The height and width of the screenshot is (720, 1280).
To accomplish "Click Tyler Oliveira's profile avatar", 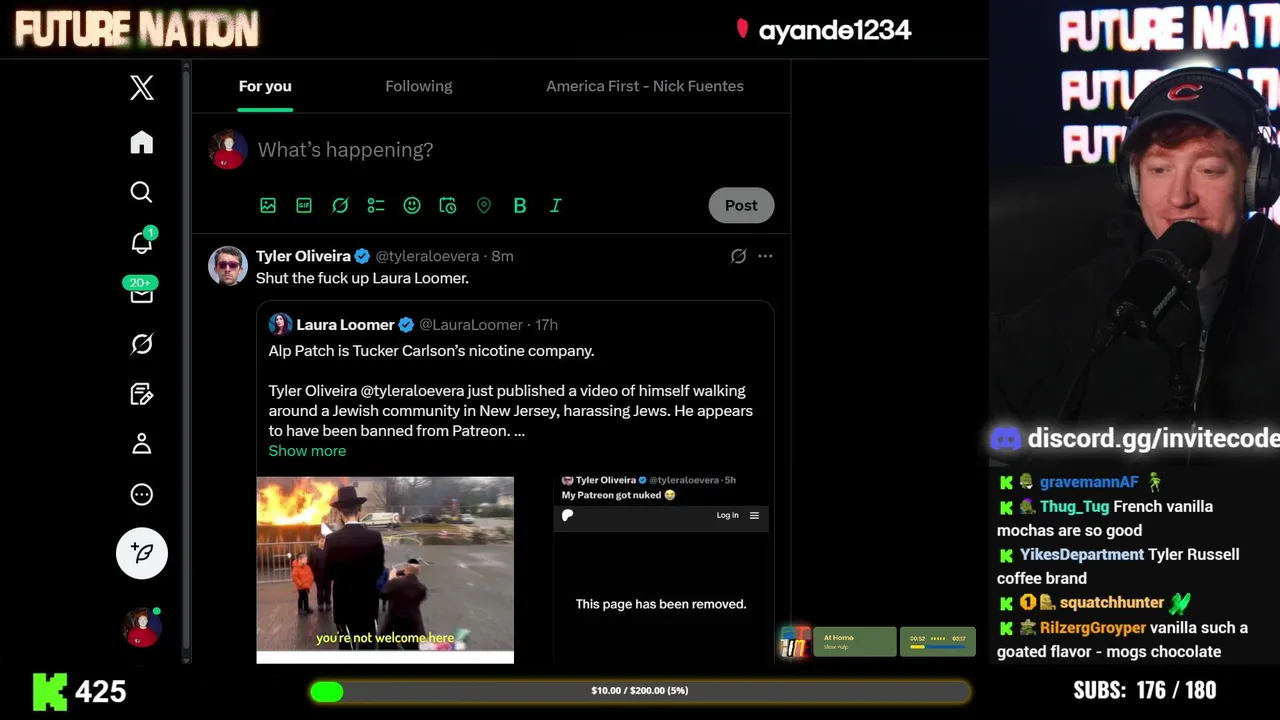I will [x=228, y=266].
